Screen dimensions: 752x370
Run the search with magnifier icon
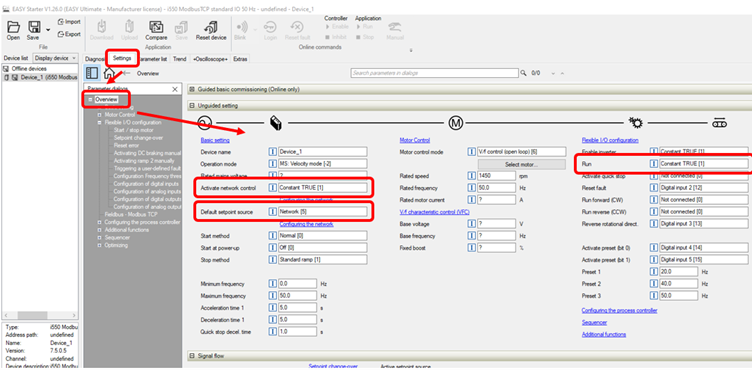523,73
